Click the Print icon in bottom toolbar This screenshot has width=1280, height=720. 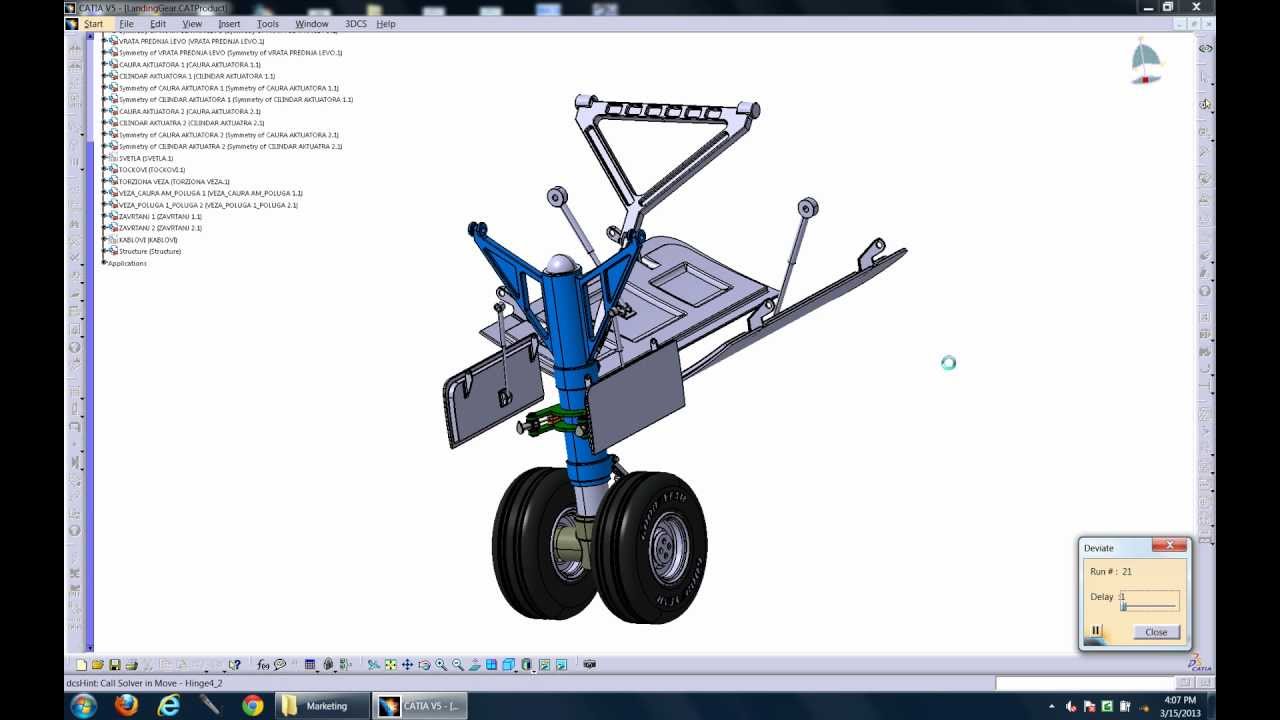pos(131,664)
